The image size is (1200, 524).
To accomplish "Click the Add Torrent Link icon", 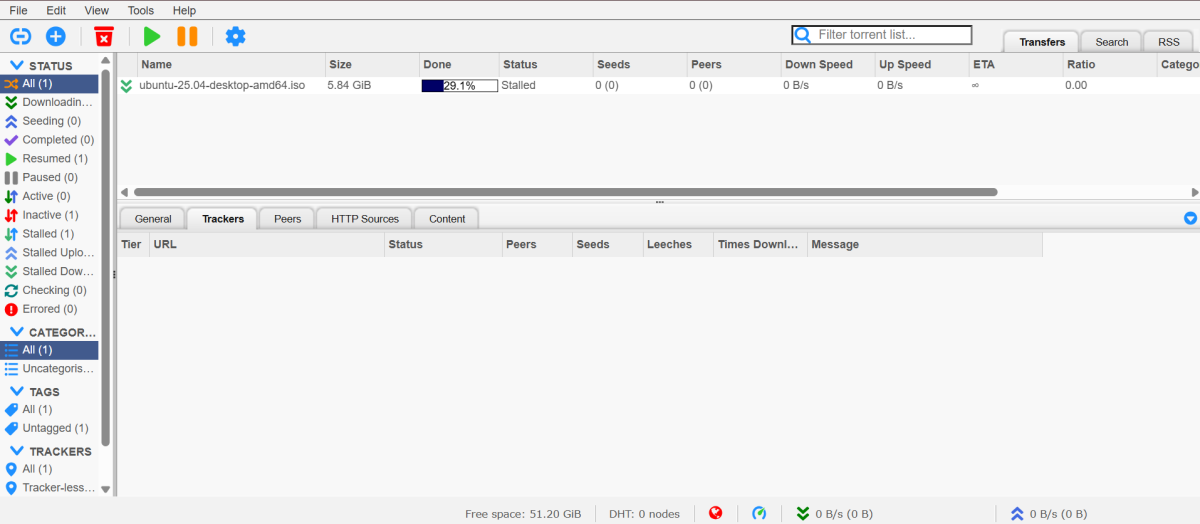I will pos(21,36).
